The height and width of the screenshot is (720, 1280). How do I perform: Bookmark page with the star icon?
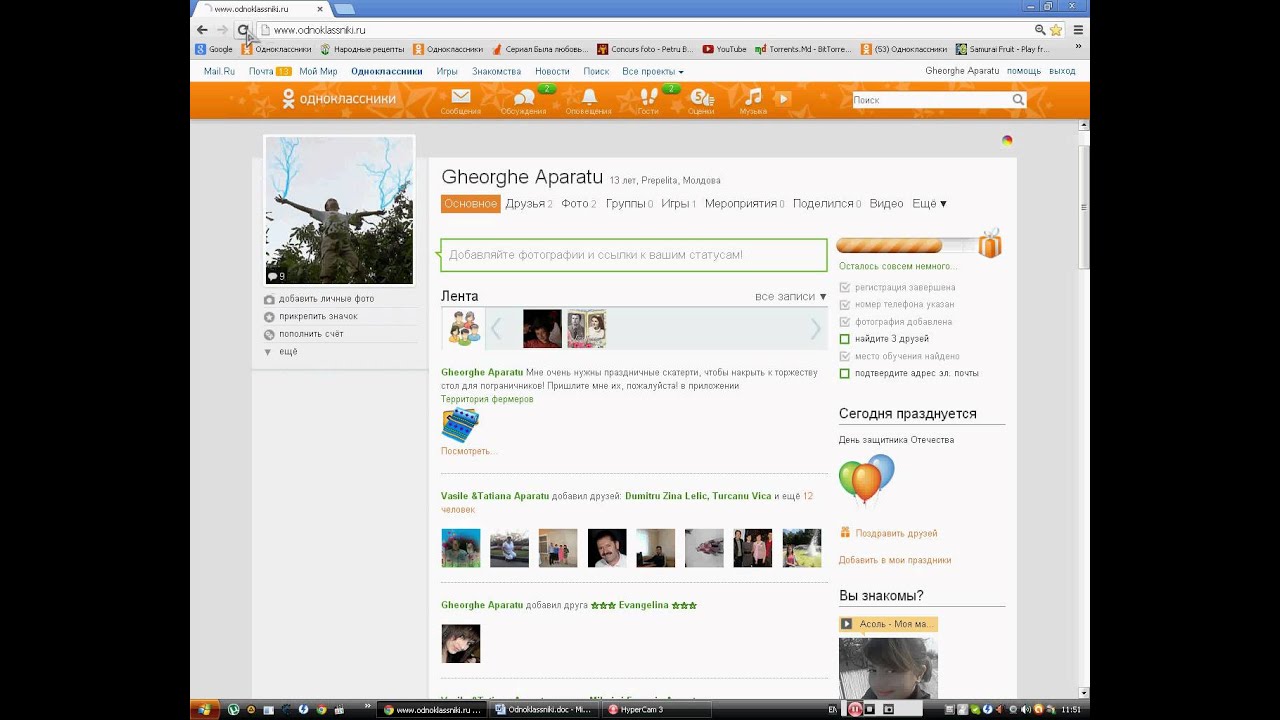click(x=1055, y=30)
